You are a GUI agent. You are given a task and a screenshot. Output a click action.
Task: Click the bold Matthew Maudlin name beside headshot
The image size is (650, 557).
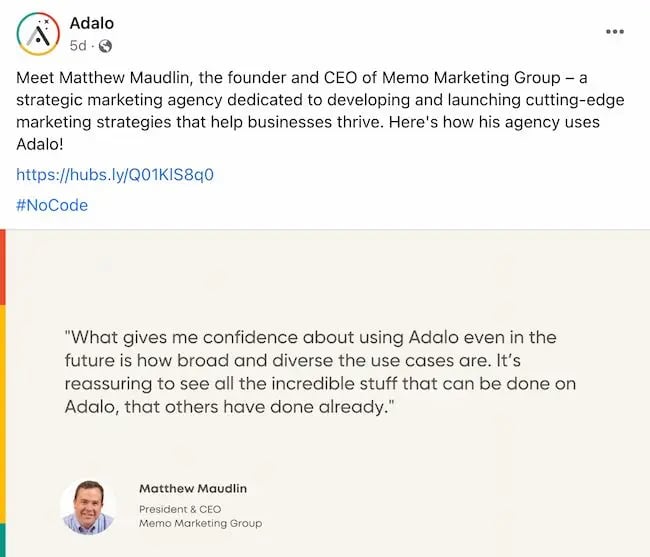pos(193,489)
